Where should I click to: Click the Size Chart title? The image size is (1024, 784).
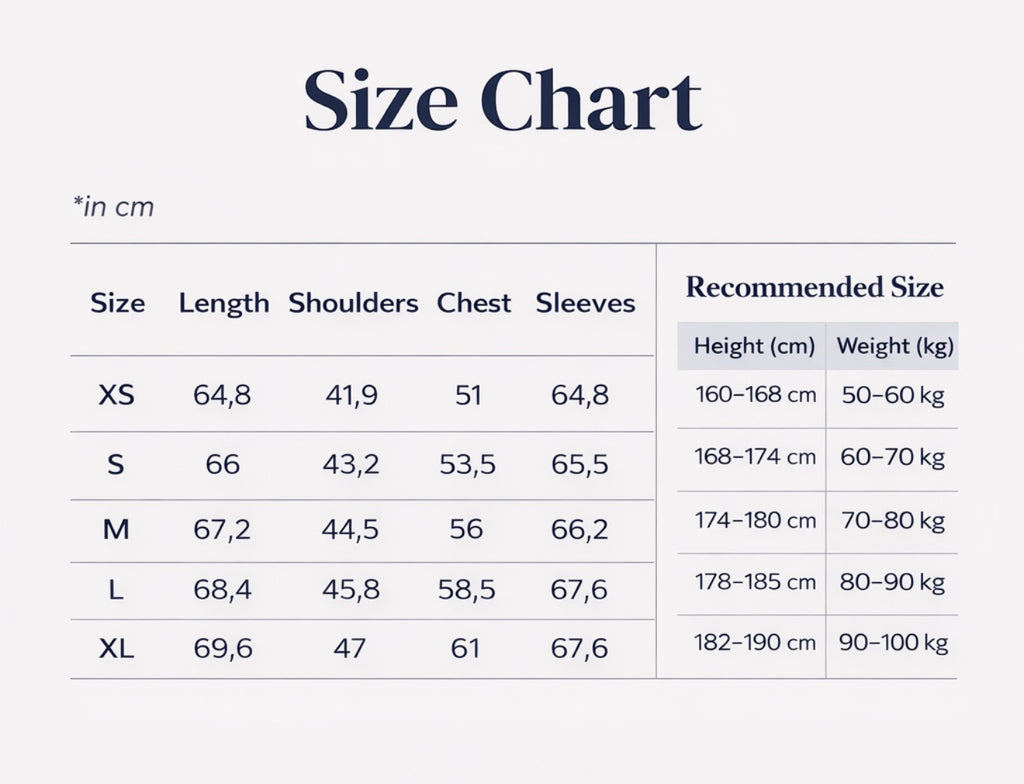coord(502,101)
